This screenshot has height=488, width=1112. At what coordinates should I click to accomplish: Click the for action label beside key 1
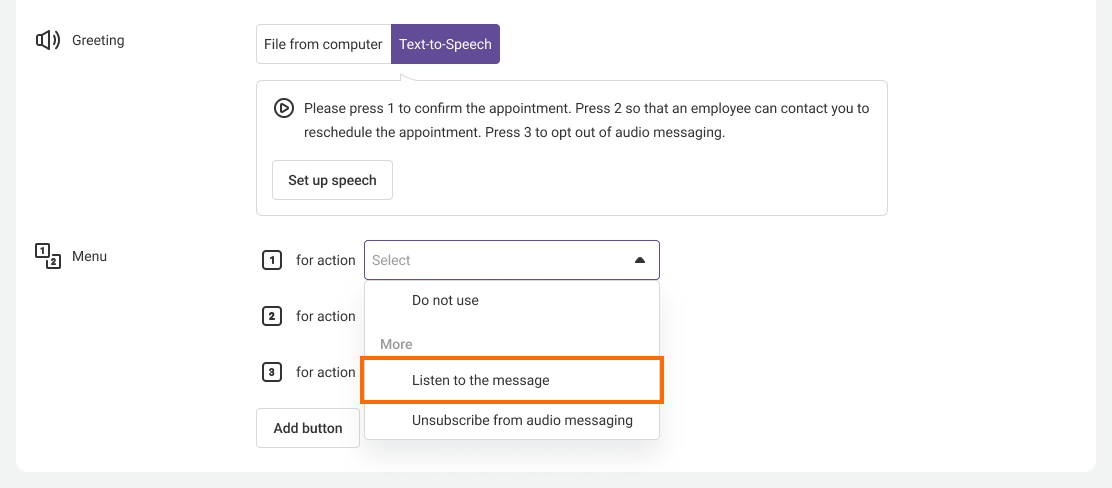(x=325, y=260)
